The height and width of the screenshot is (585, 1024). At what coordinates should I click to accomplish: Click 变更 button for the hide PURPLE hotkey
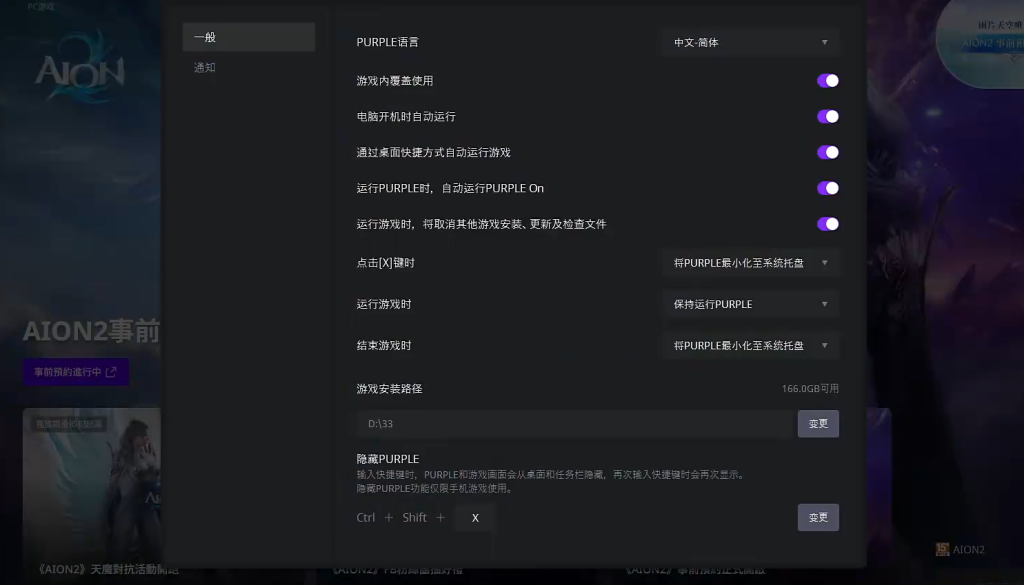(x=817, y=518)
